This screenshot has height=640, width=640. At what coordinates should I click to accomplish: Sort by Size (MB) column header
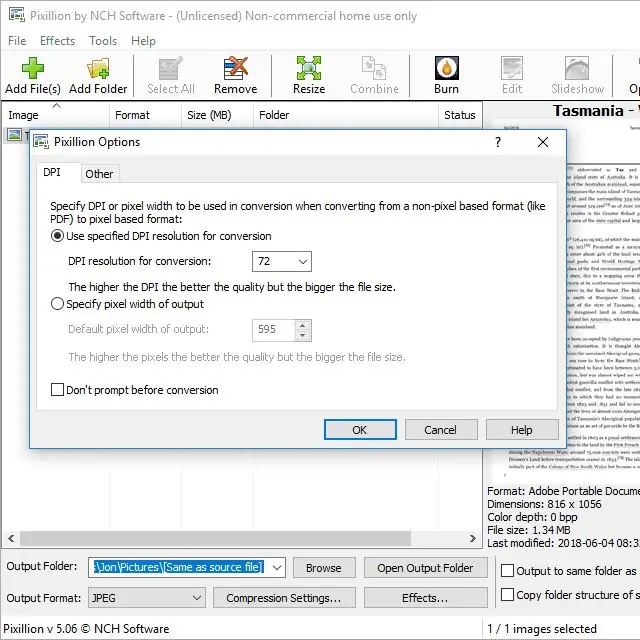[x=217, y=115]
